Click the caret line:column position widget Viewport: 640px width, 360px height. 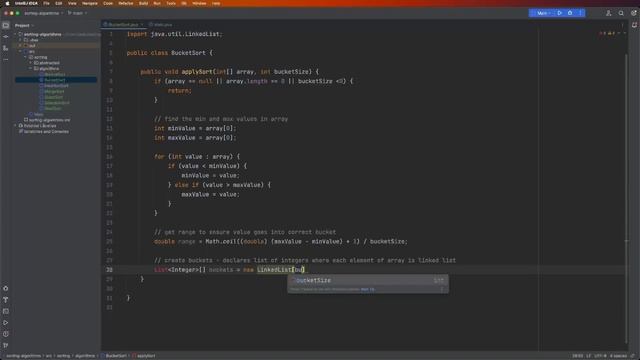578,356
